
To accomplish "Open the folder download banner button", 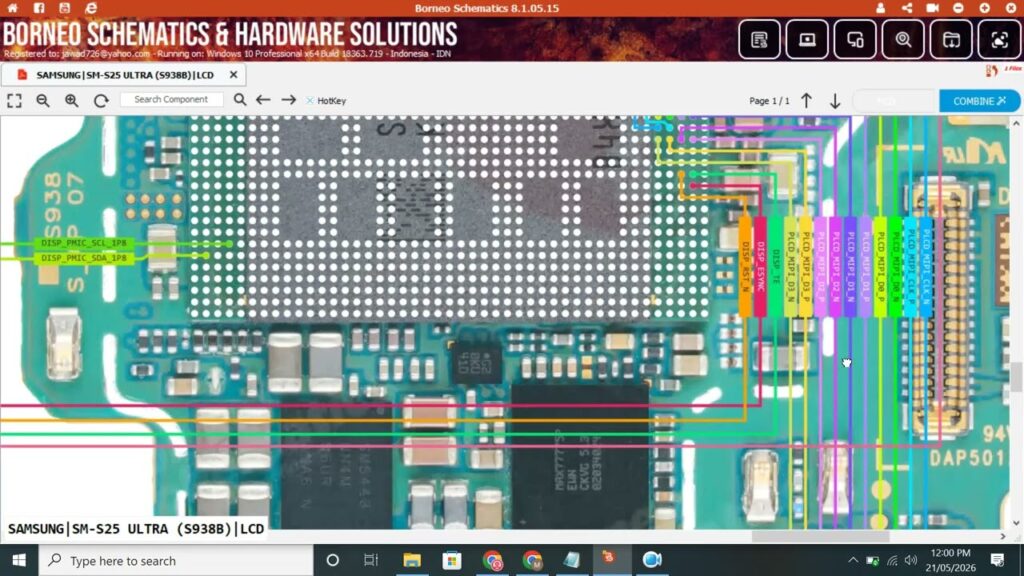I will click(x=951, y=40).
